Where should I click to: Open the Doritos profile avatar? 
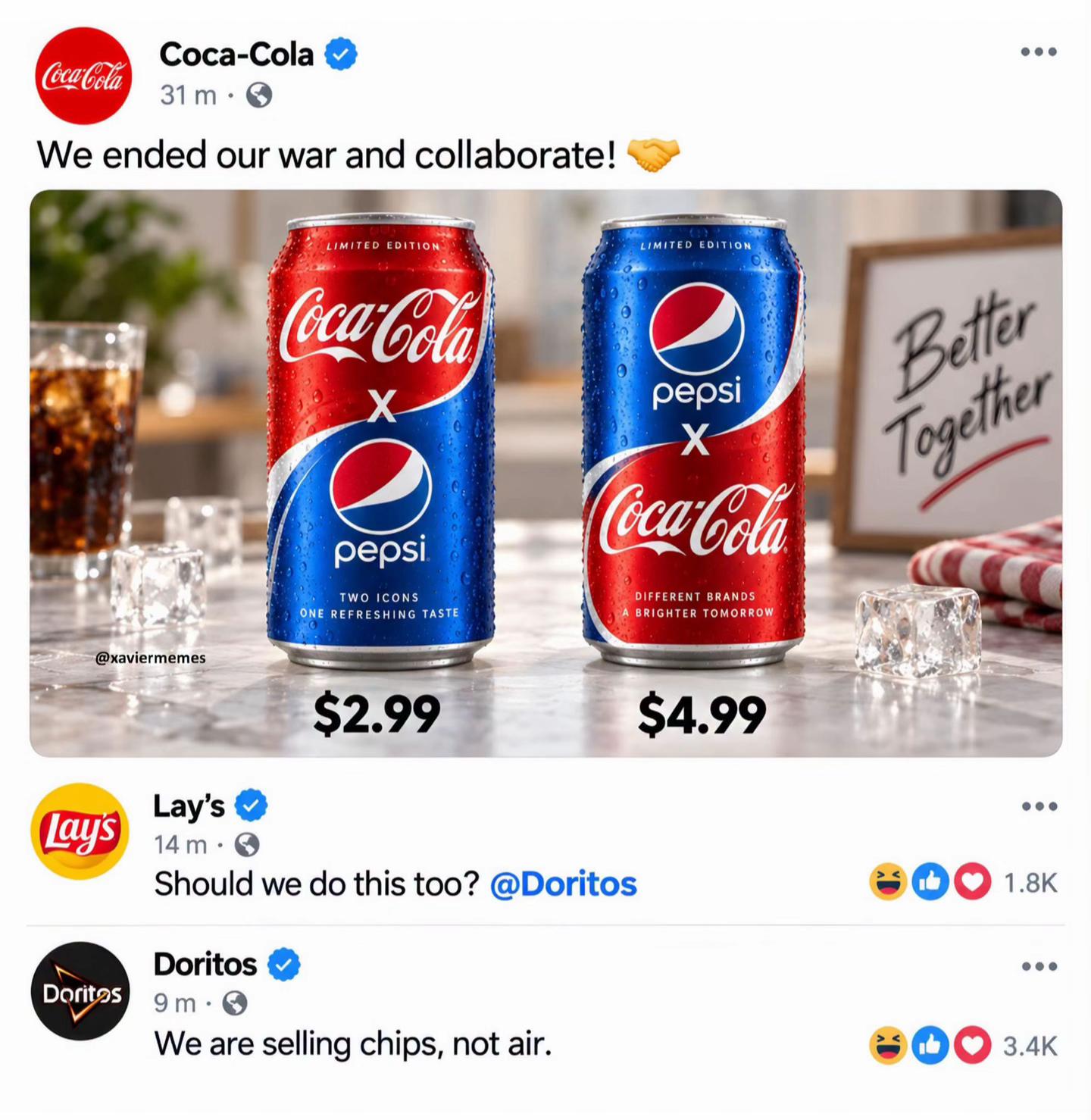click(x=80, y=991)
